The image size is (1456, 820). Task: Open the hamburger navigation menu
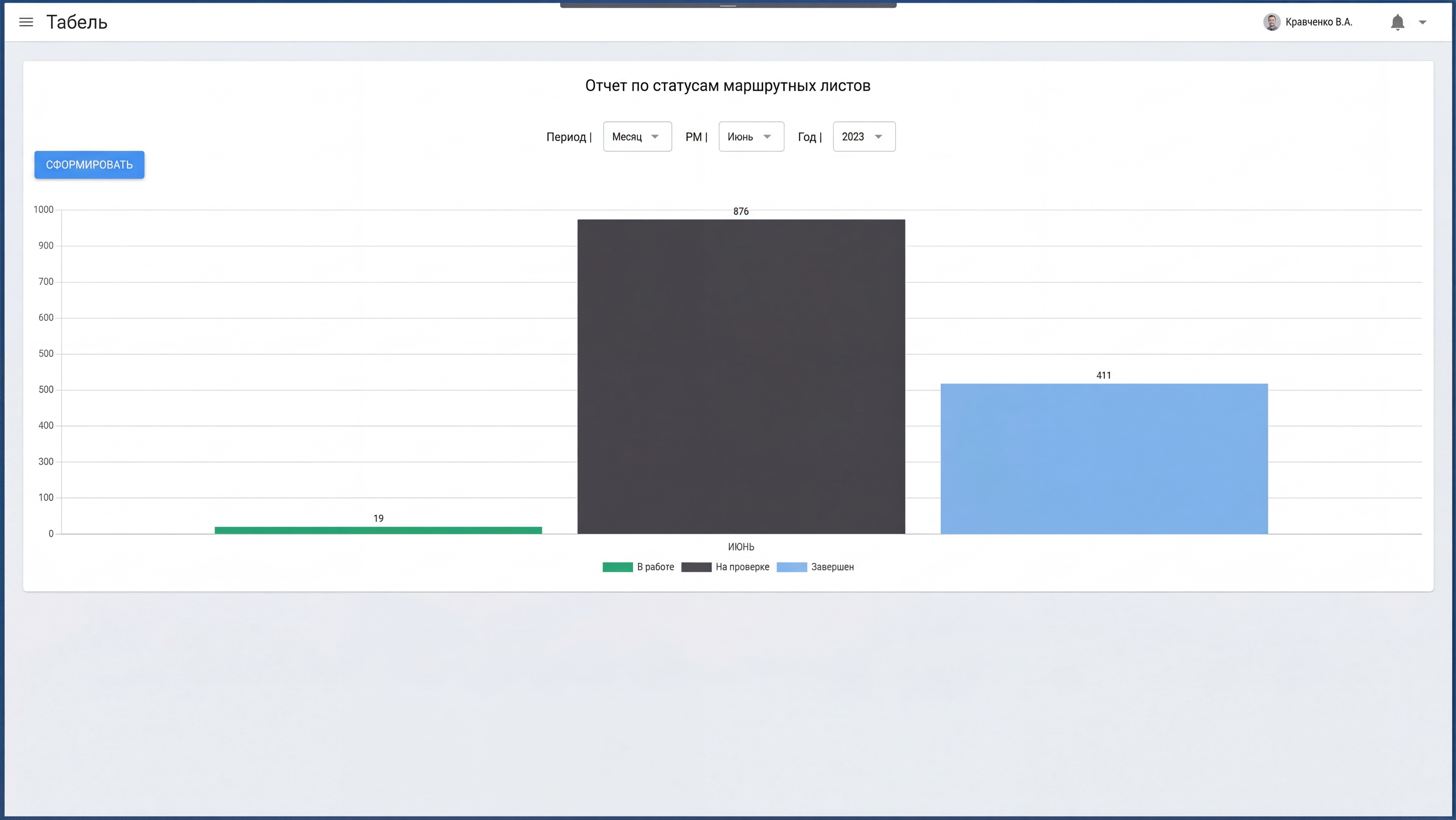click(26, 22)
